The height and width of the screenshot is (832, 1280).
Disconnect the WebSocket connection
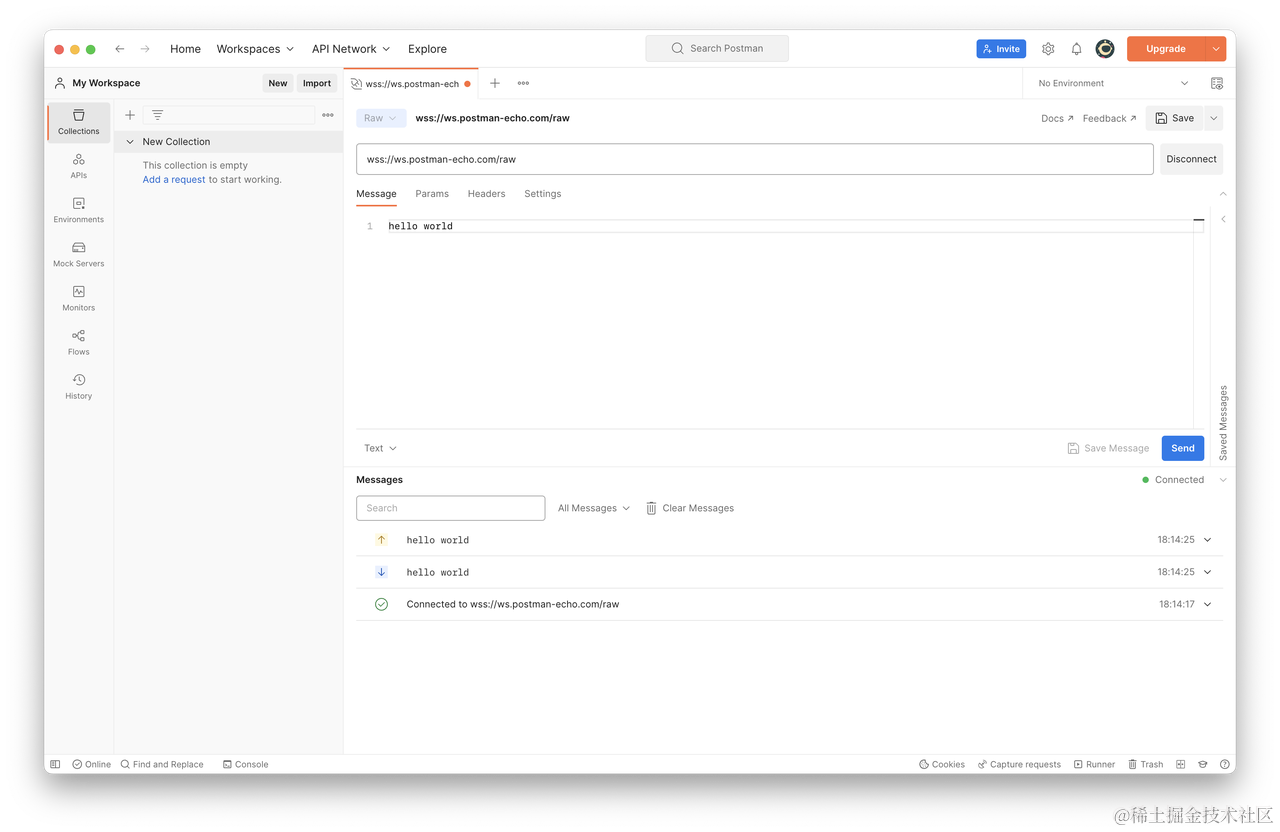[1191, 159]
